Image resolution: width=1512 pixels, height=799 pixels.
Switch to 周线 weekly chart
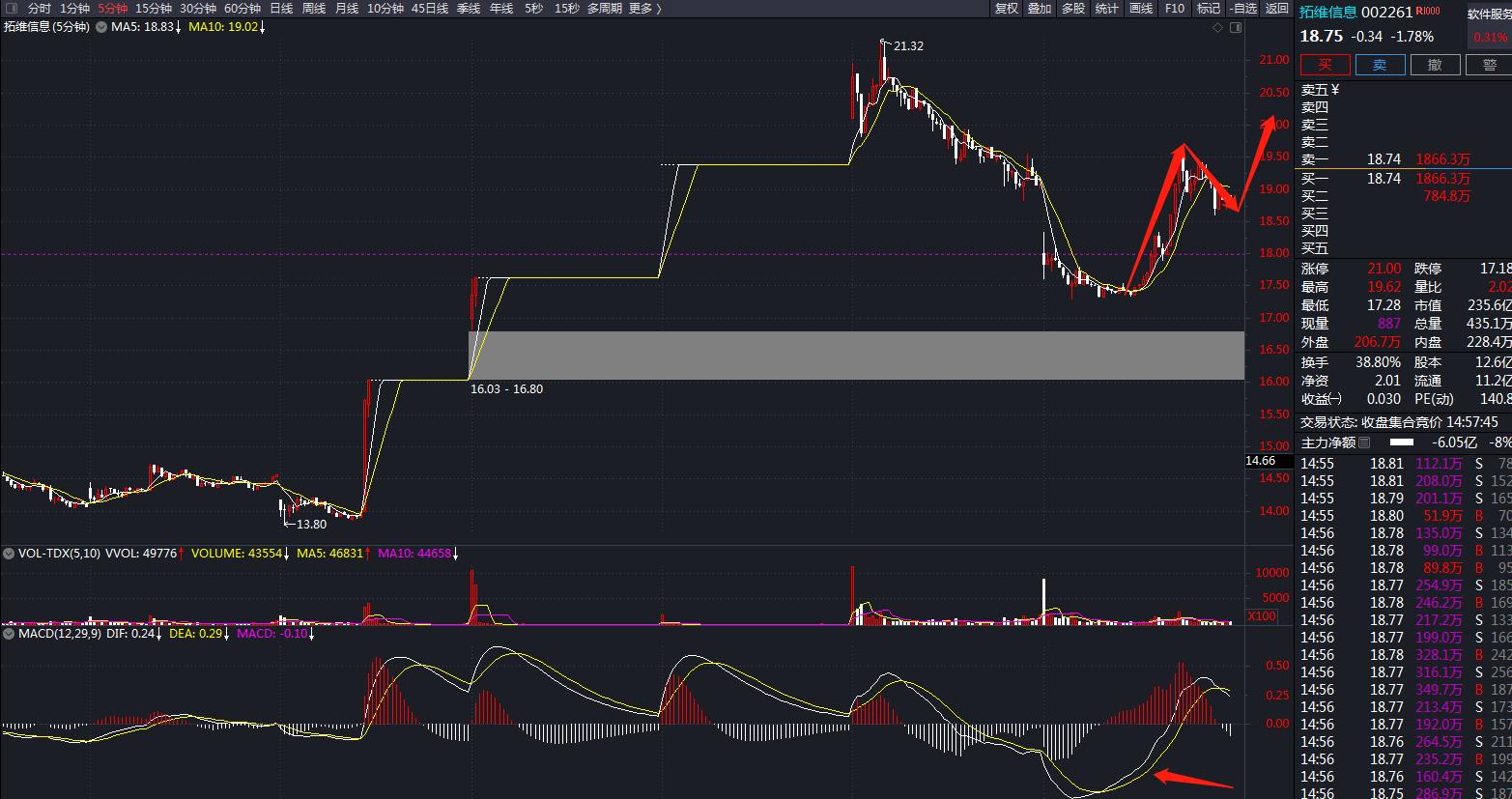pyautogui.click(x=314, y=8)
